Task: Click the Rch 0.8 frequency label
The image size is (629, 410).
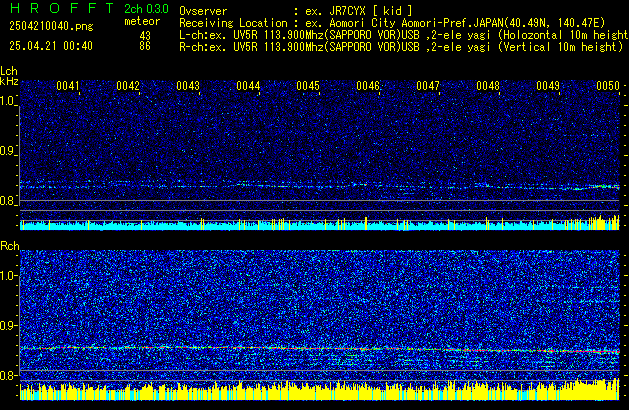Action: coord(8,375)
